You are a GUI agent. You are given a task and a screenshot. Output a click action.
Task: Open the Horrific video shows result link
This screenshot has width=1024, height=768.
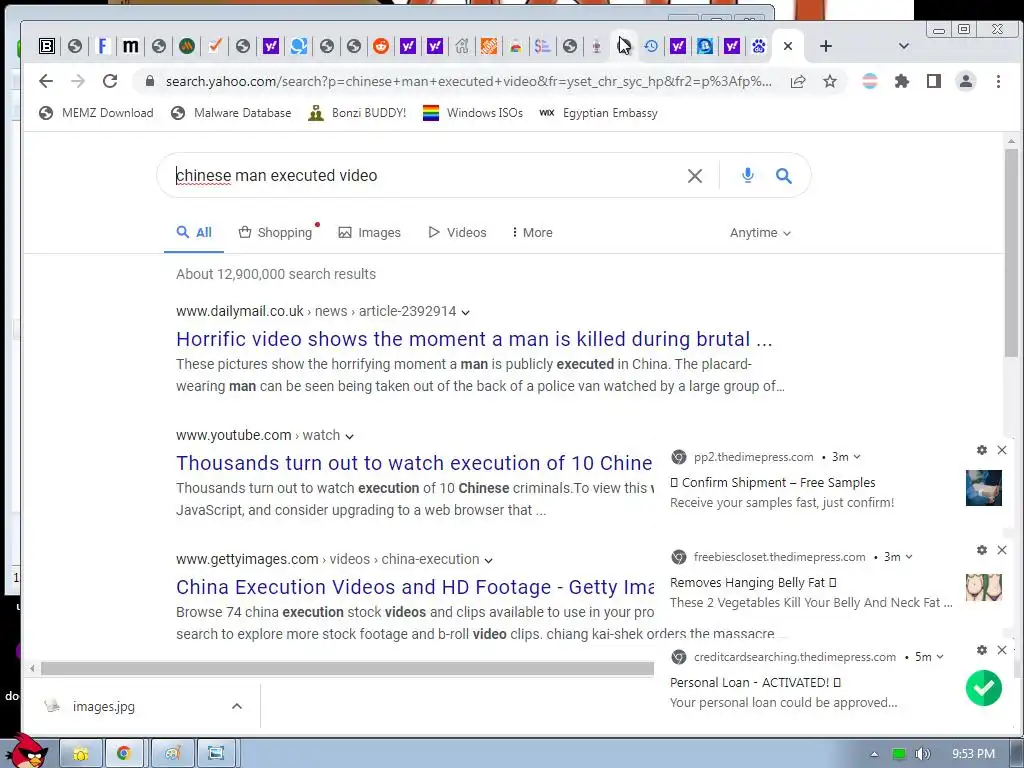[x=474, y=339]
